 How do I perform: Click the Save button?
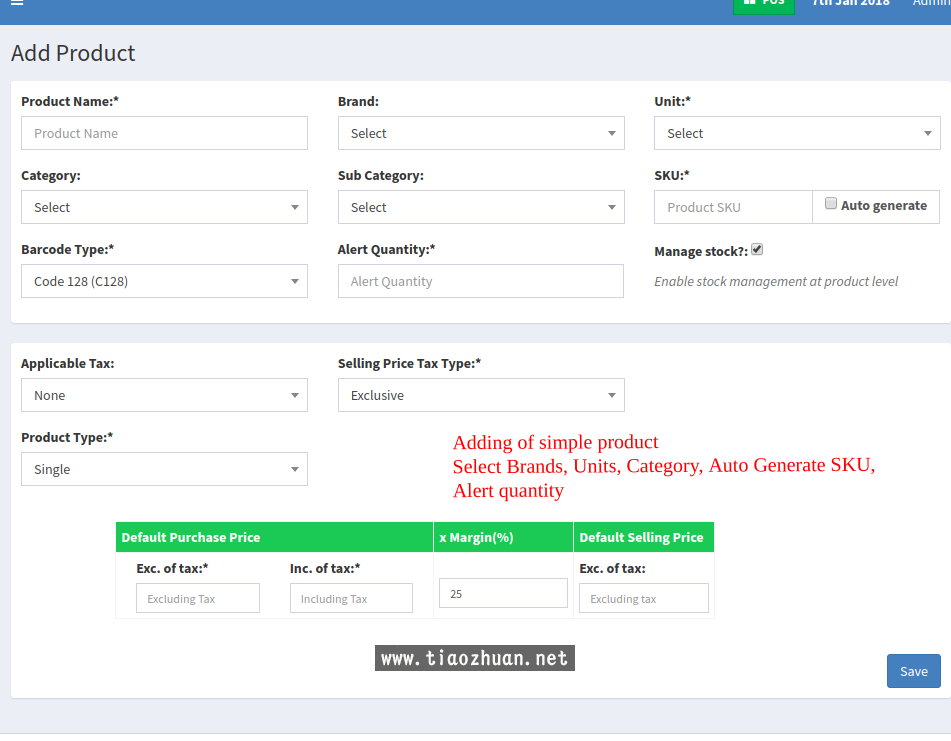click(x=913, y=671)
